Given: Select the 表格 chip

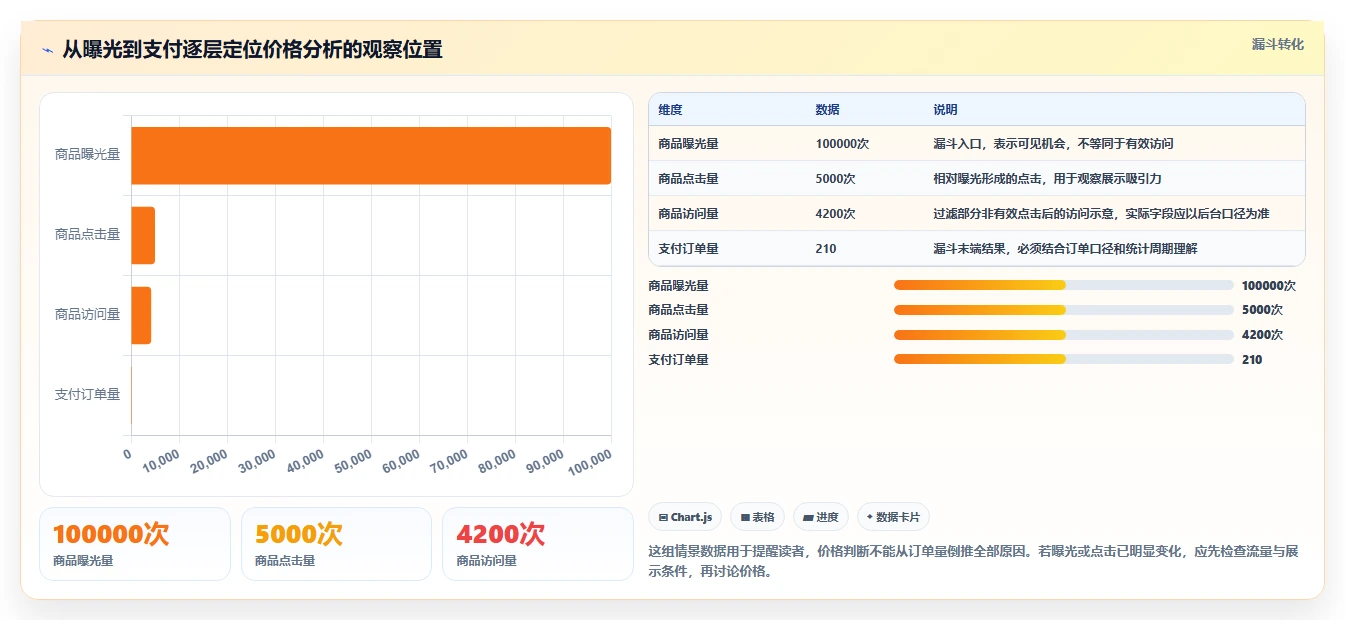Looking at the screenshot, I should click(x=758, y=517).
